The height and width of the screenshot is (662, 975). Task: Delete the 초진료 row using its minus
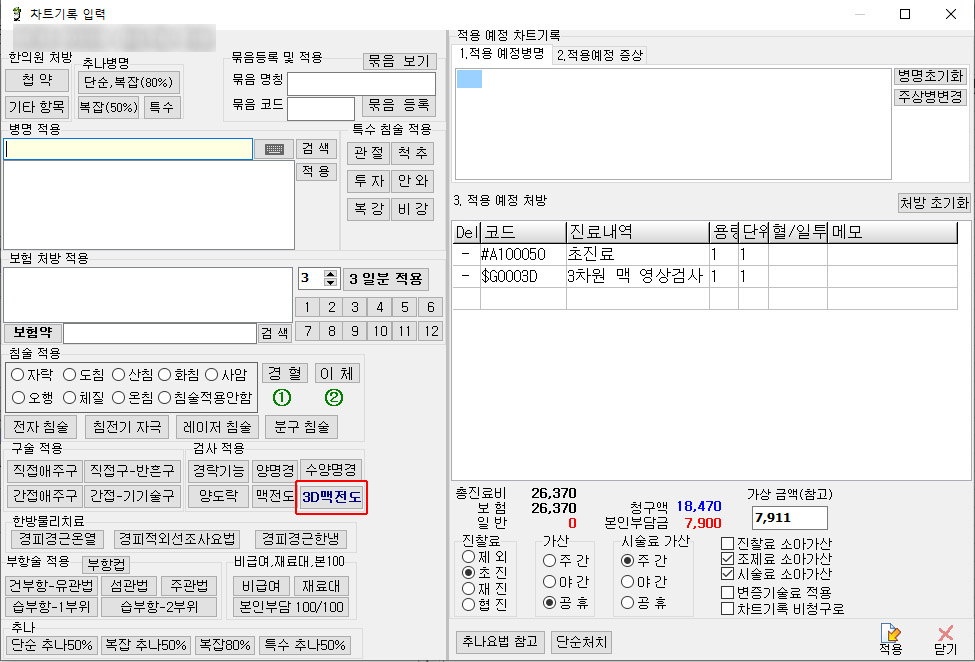tap(465, 255)
